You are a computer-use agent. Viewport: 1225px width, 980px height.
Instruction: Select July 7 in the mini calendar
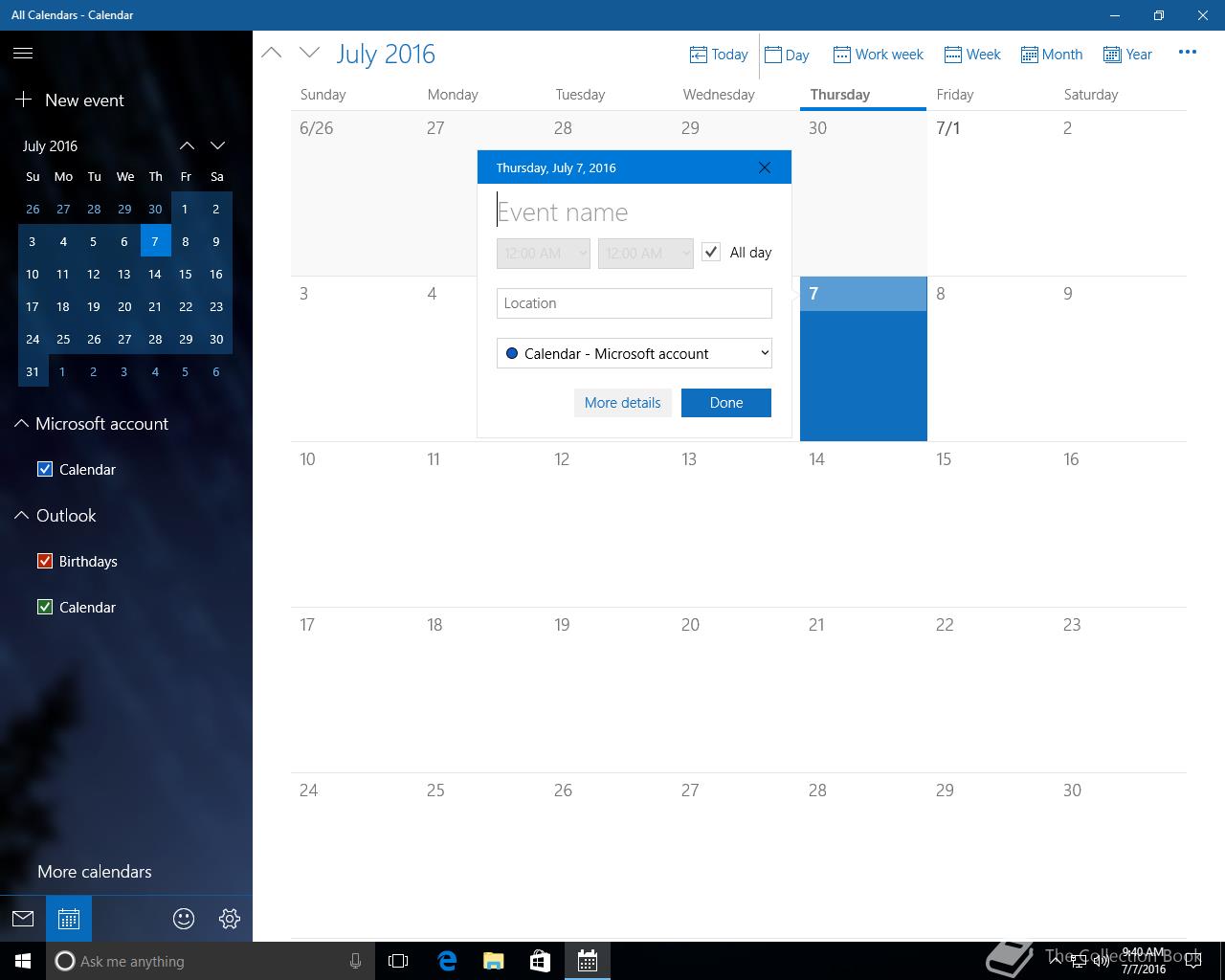click(x=155, y=241)
